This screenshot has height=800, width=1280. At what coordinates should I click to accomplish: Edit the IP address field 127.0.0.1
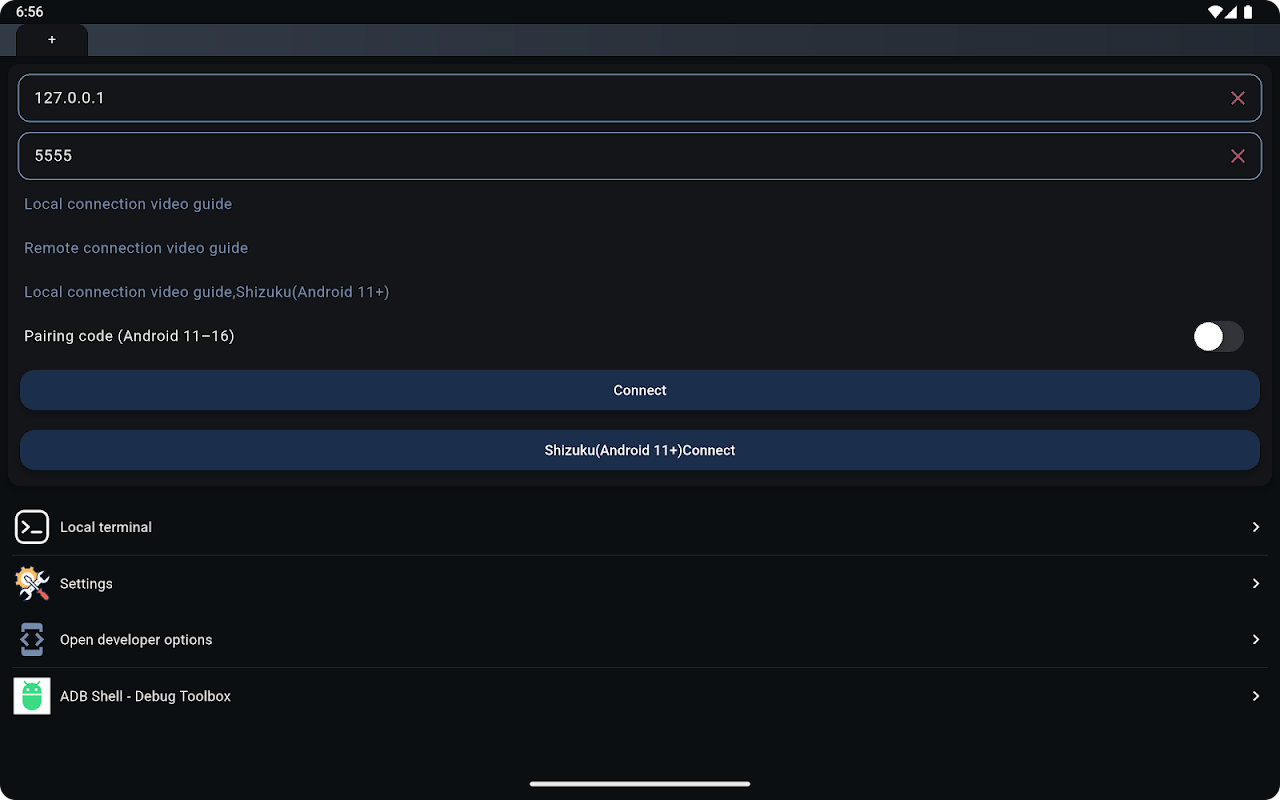640,98
